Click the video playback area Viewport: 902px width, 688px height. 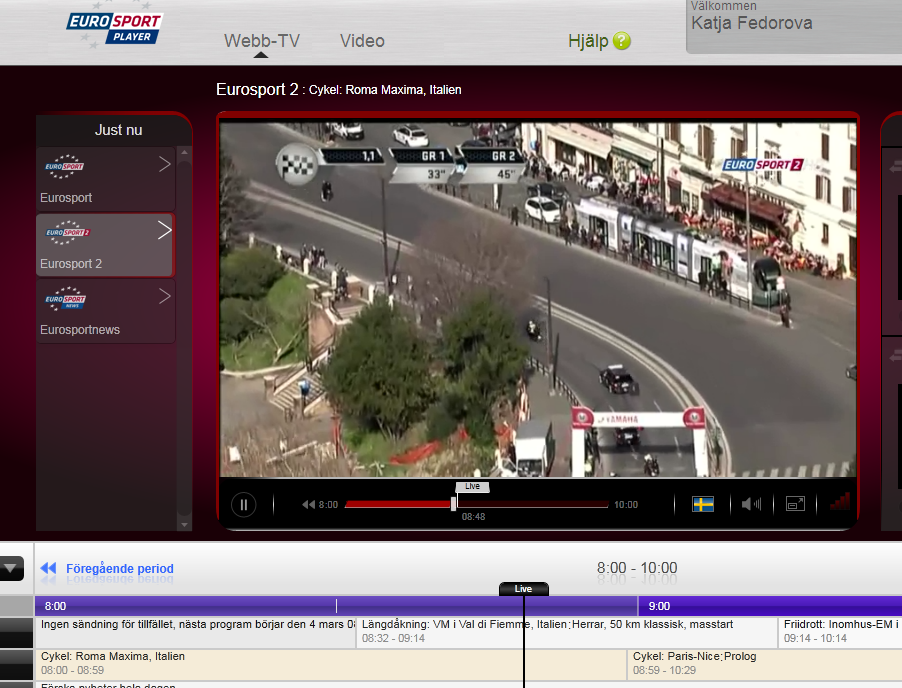click(538, 300)
